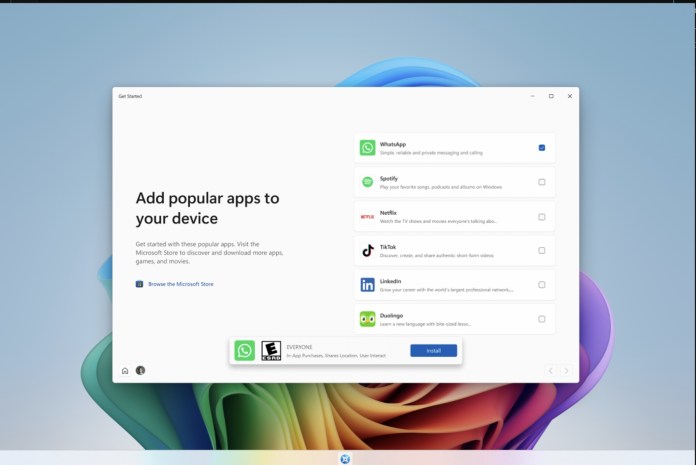
Task: Click the WhatsApp app name text
Action: (393, 144)
